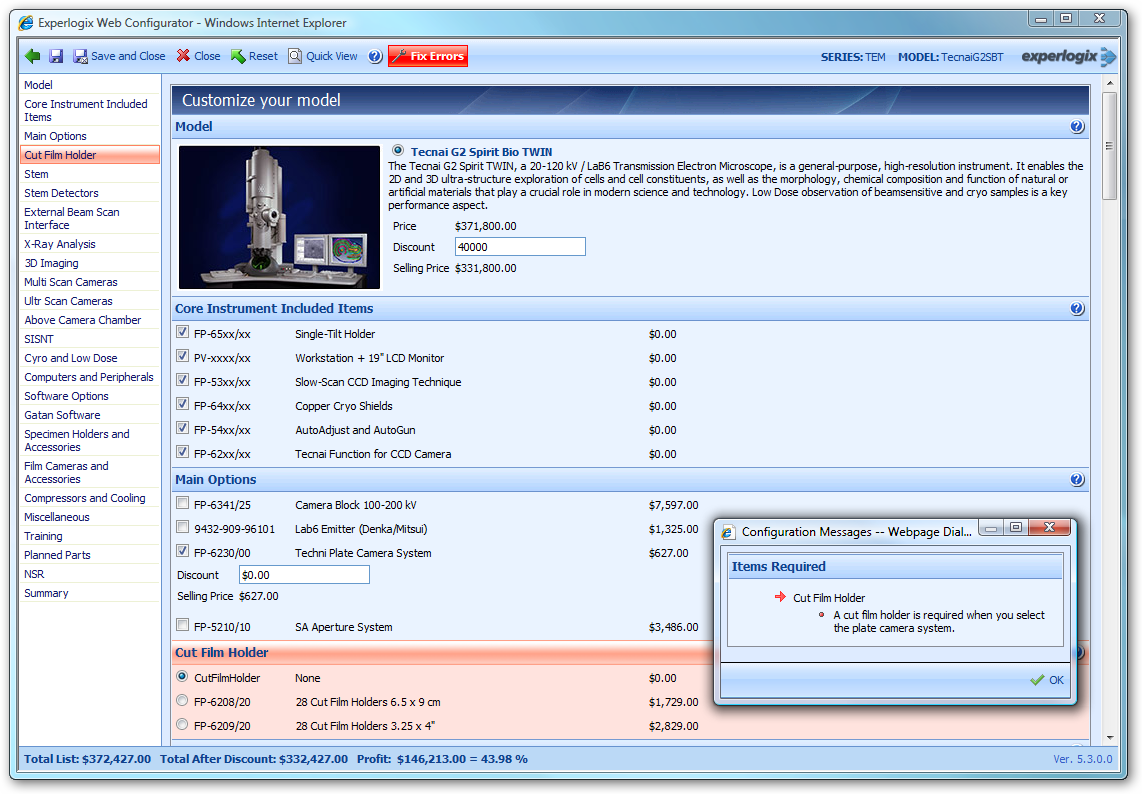Open Quick View from toolbar
1142x794 pixels.
click(x=323, y=56)
